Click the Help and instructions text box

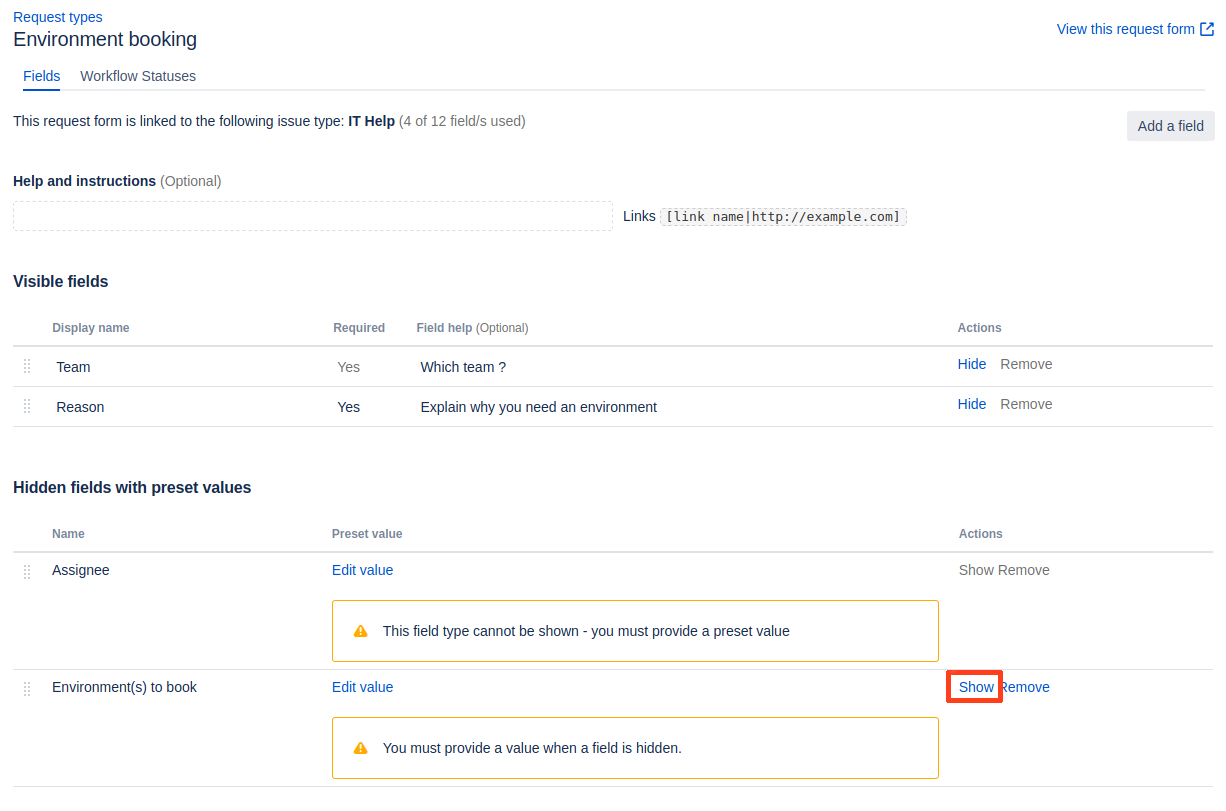(312, 216)
